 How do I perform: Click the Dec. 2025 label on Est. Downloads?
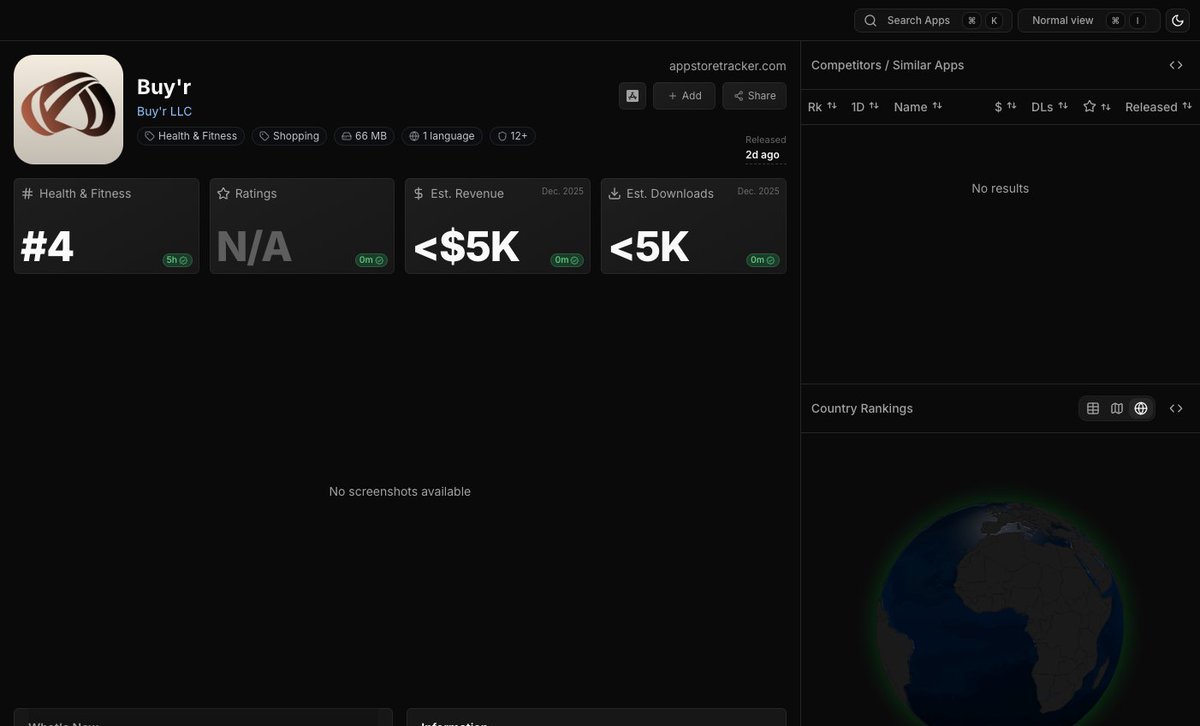(759, 191)
